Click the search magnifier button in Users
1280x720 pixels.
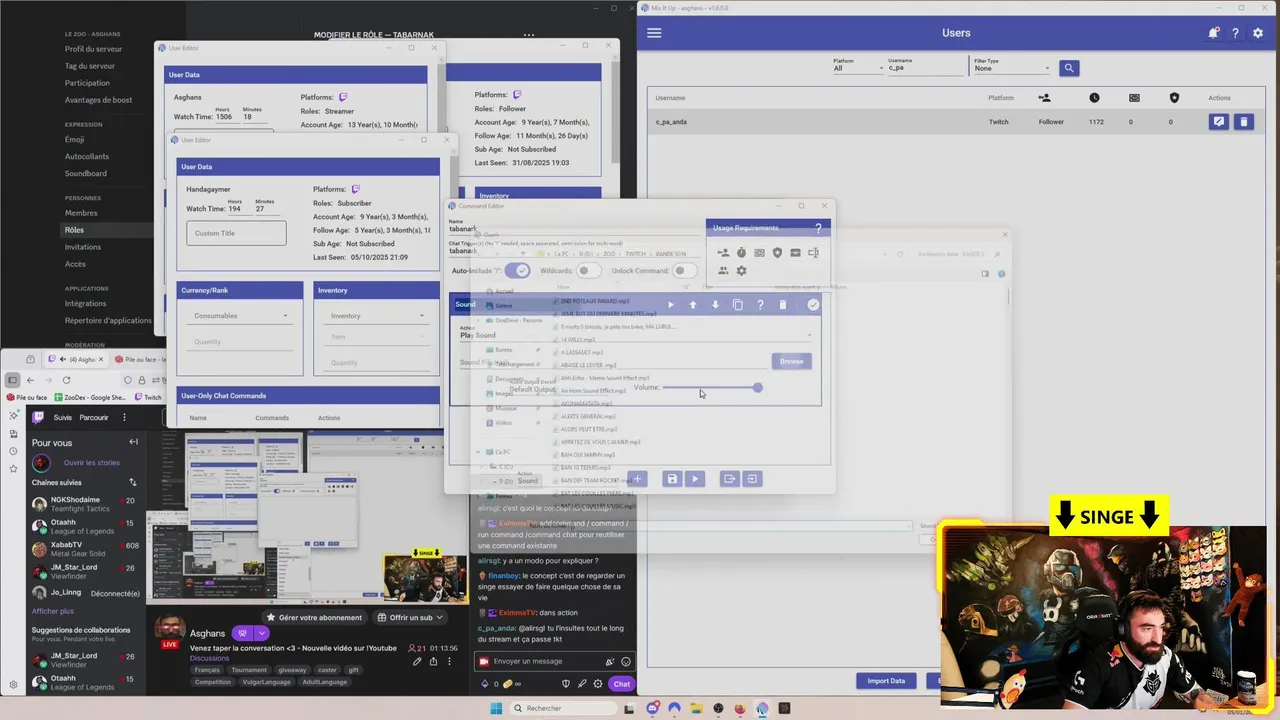[1069, 68]
